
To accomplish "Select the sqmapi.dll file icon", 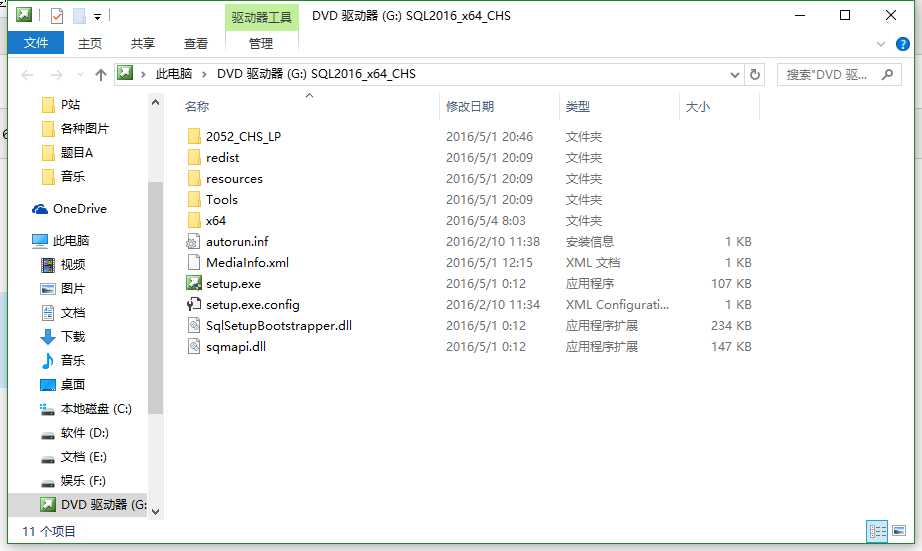I will coord(193,346).
